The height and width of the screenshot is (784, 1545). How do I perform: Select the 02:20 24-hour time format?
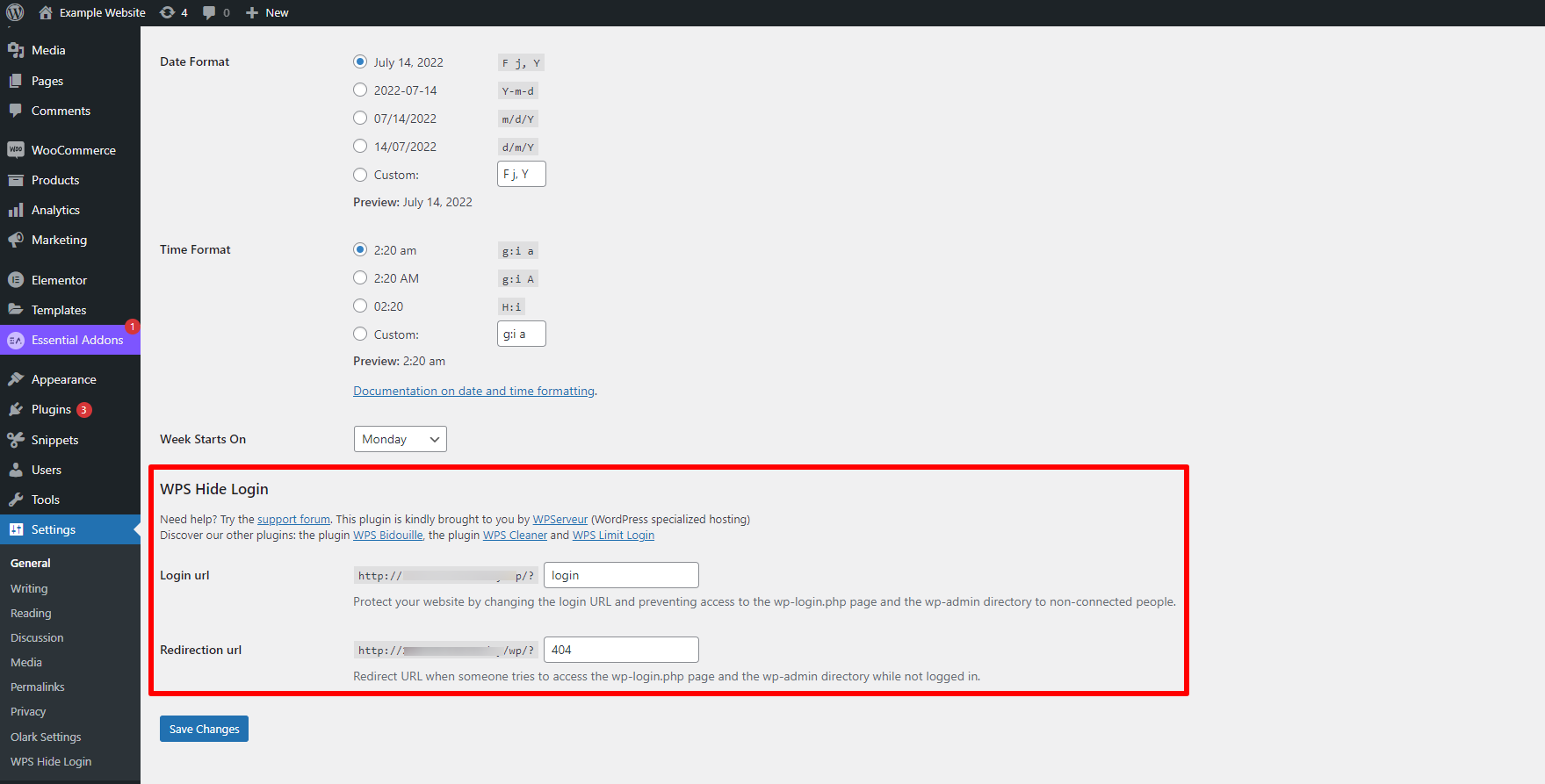click(360, 306)
